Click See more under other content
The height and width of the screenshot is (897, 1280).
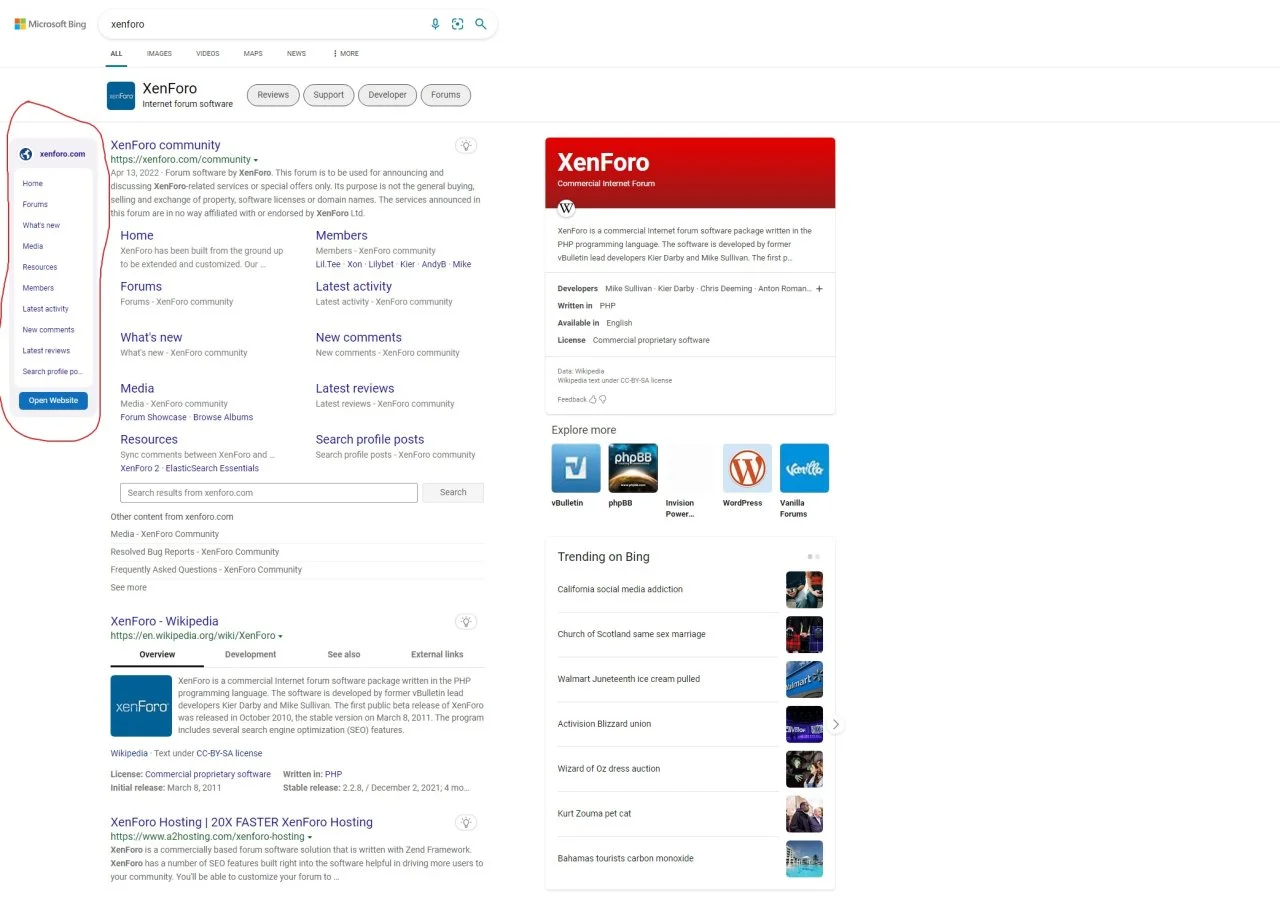pyautogui.click(x=128, y=587)
